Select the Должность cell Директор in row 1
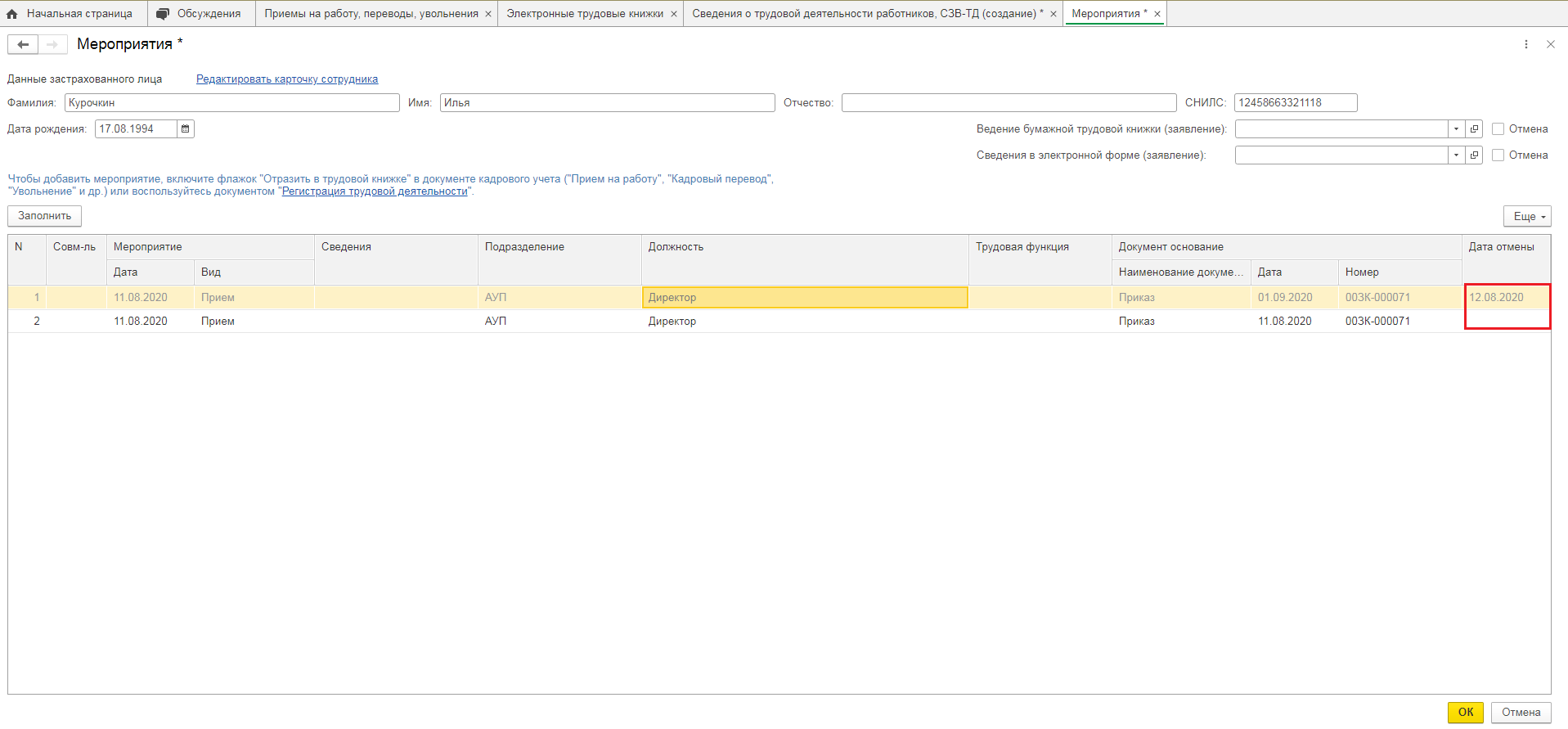 pos(805,297)
